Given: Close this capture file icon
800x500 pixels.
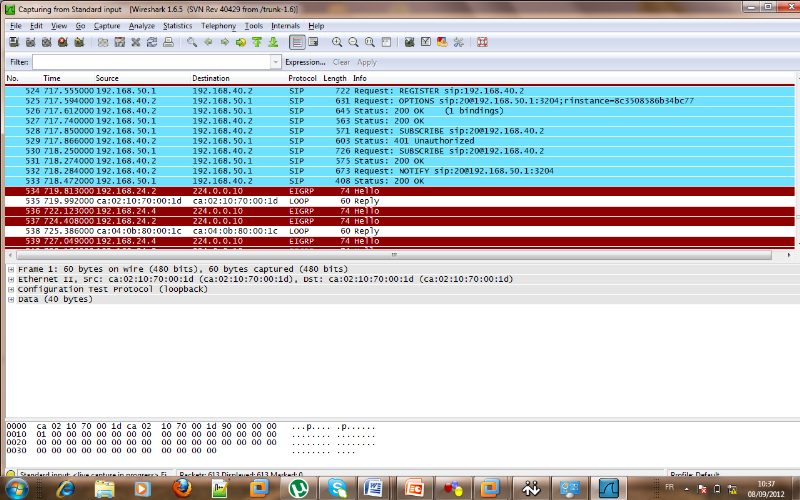Looking at the screenshot, I should [x=136, y=42].
